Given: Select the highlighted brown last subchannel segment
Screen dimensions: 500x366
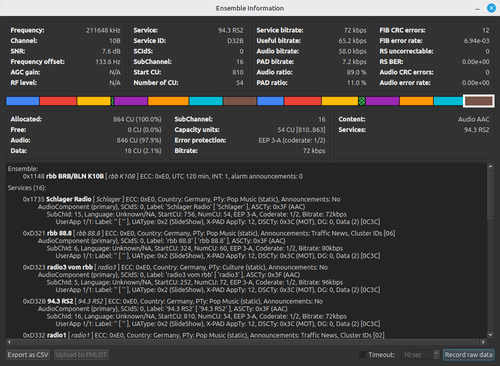Looking at the screenshot, I should [479, 101].
